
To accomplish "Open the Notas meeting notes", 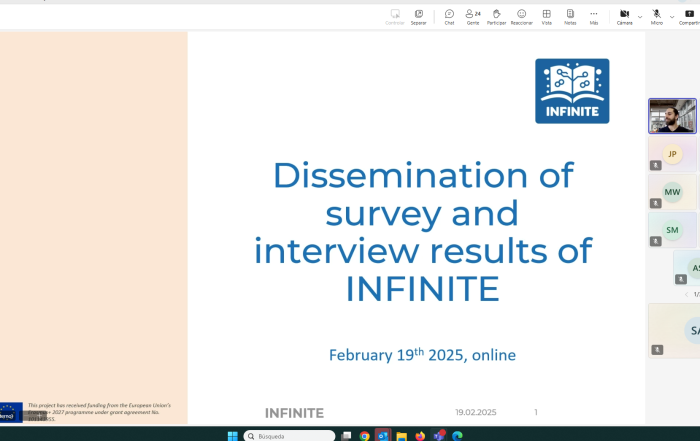I will 570,16.
